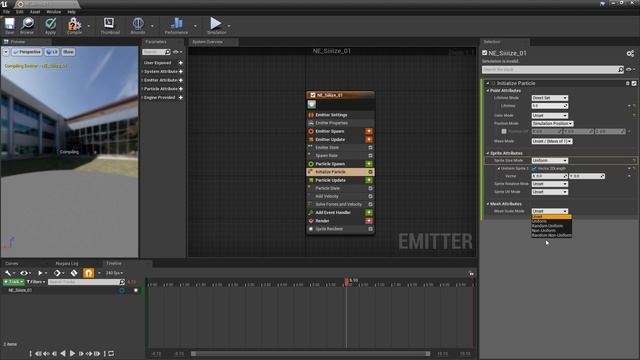Toggle Sprite Renderer checkbox

[x=370, y=229]
